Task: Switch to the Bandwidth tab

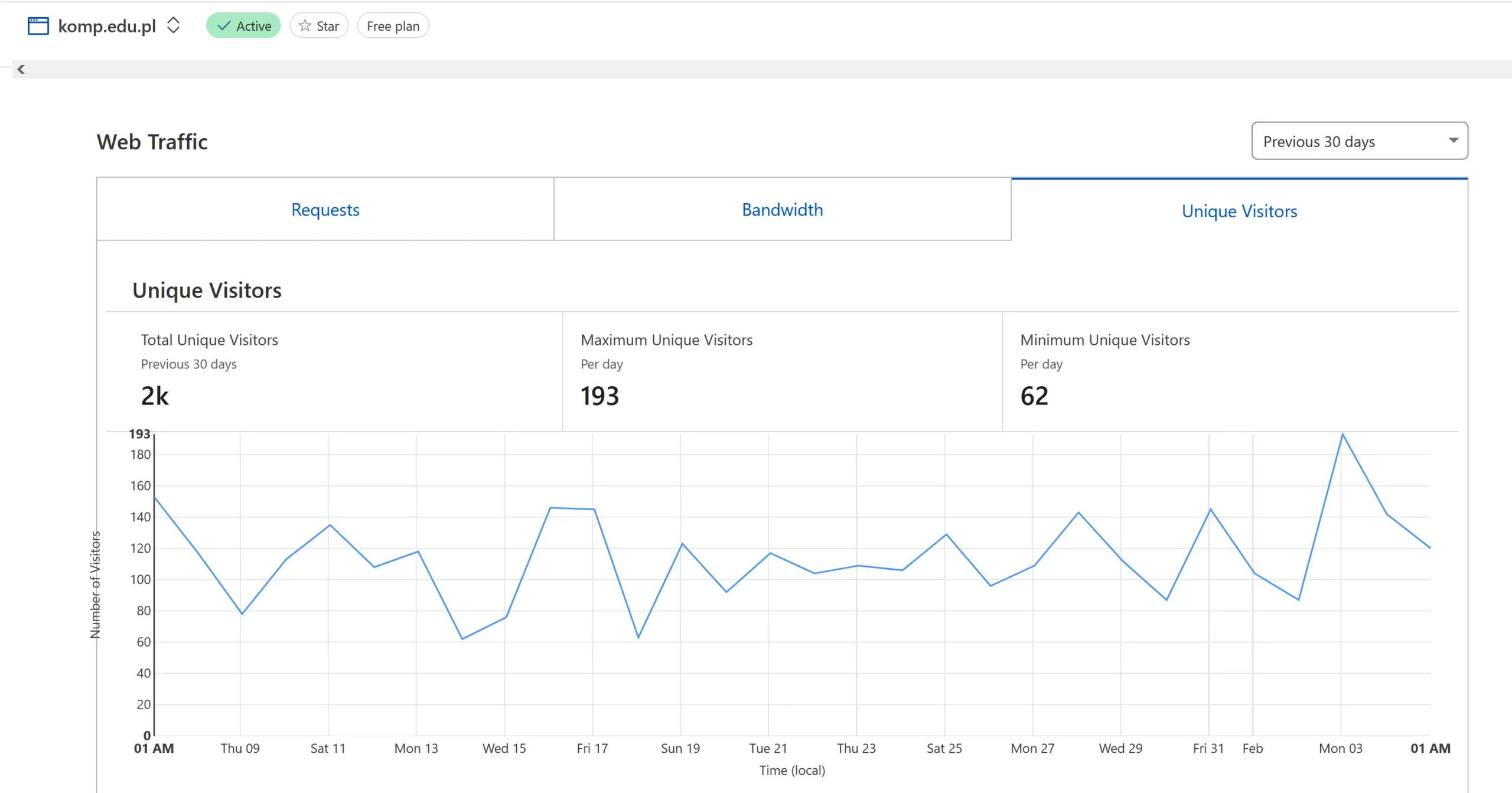Action: 782,210
